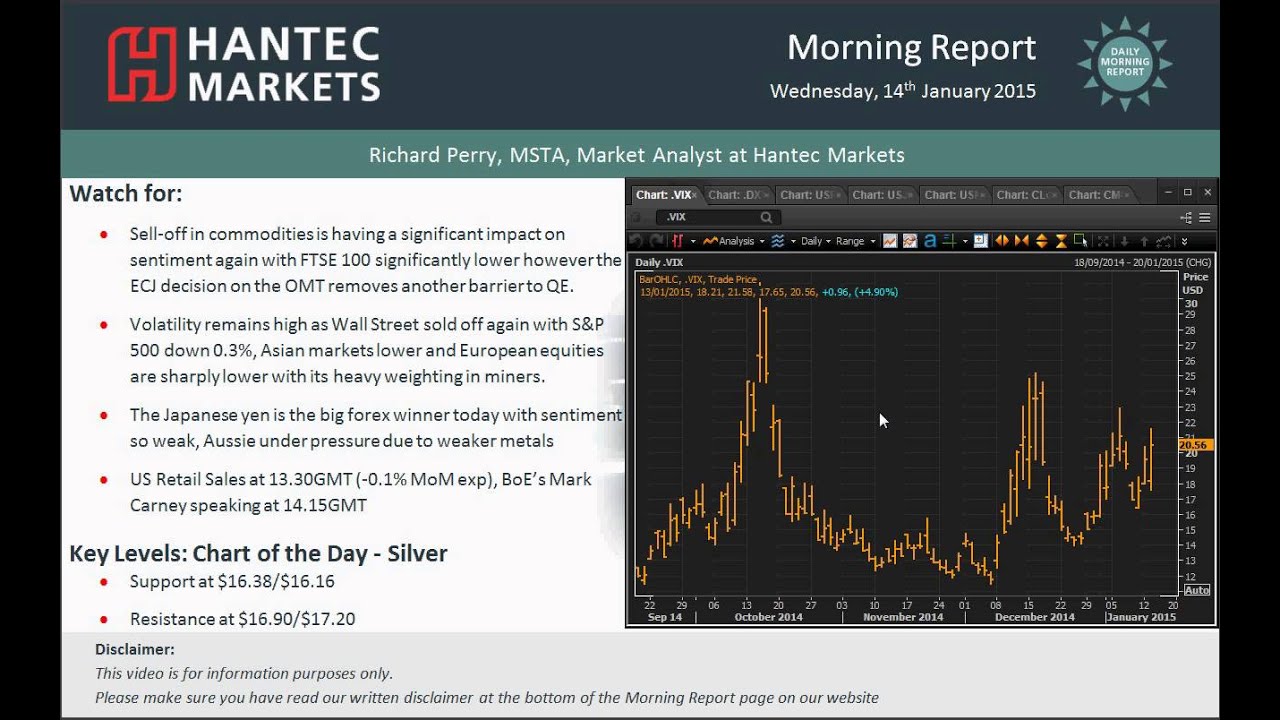Click the blue wave lines icon

click(778, 241)
